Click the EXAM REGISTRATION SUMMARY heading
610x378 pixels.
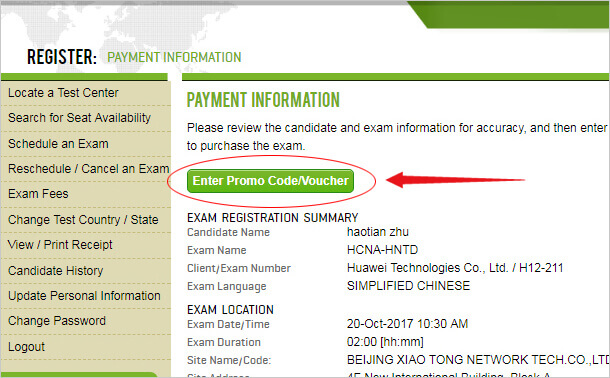tap(272, 217)
